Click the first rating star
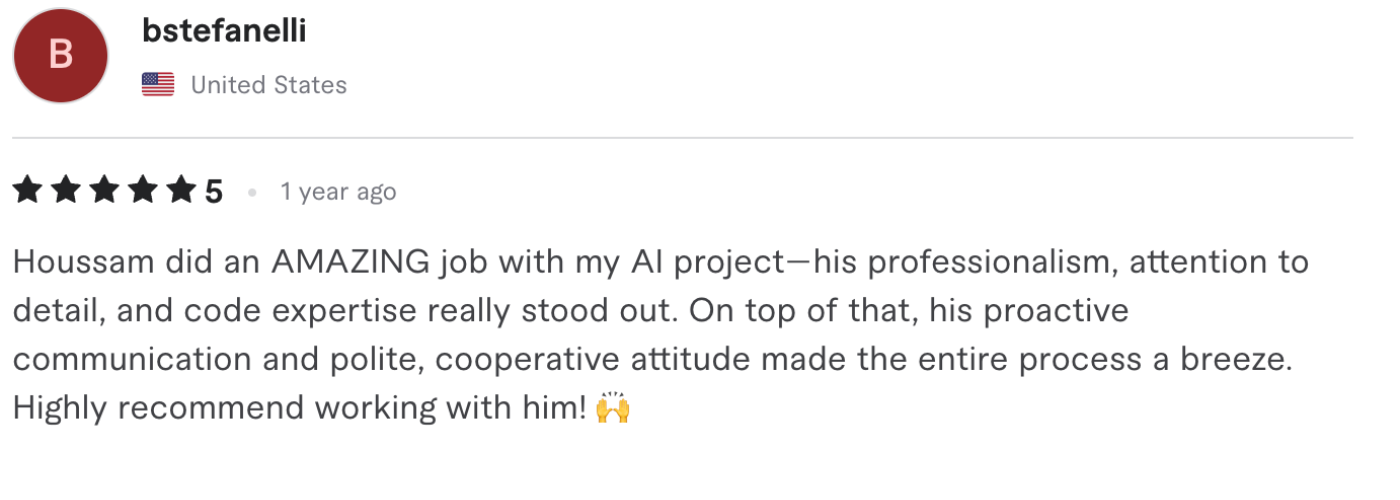Viewport: 1400px width, 500px height. click(28, 190)
